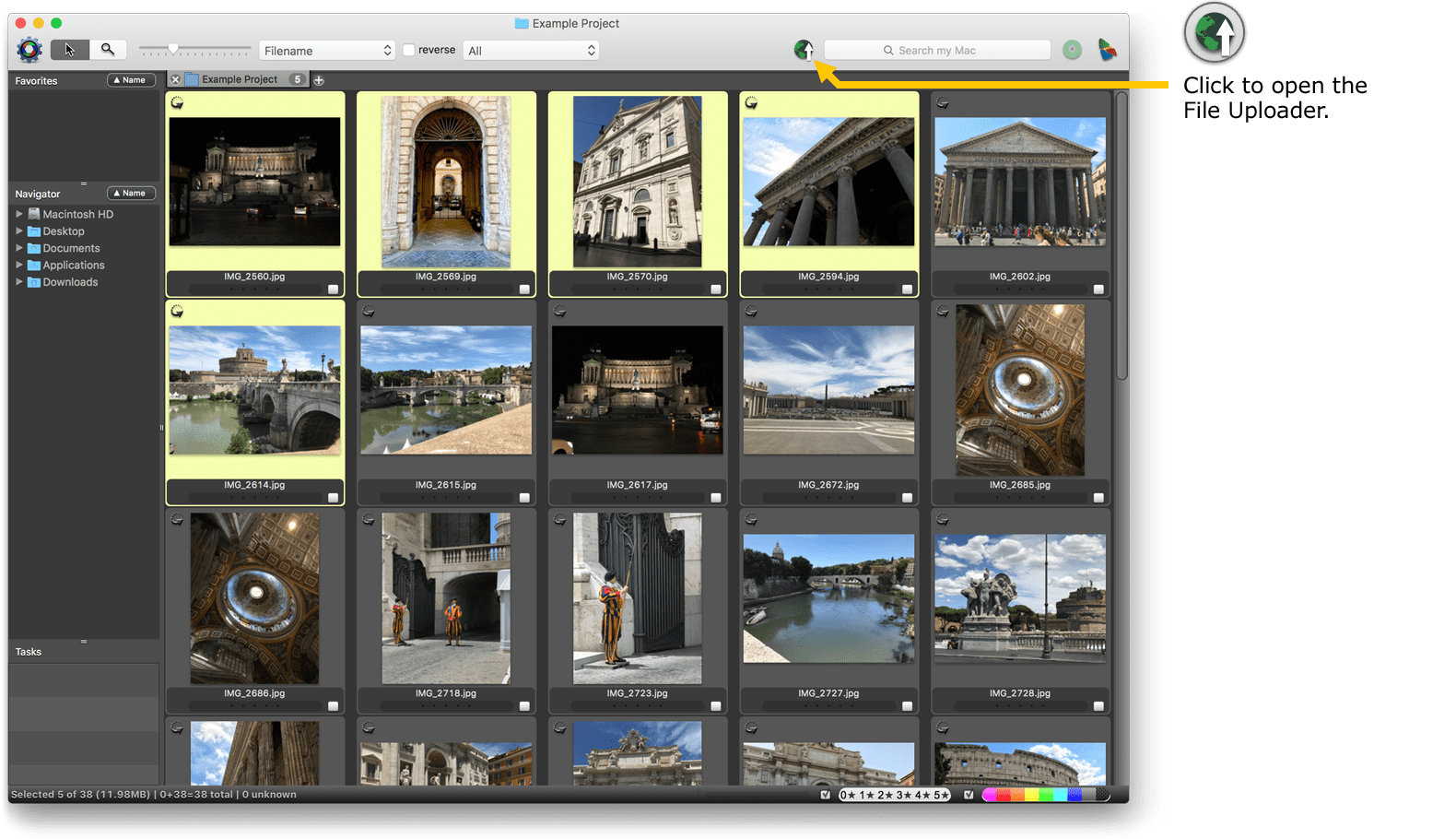Add a new tab with plus icon

pos(319,80)
